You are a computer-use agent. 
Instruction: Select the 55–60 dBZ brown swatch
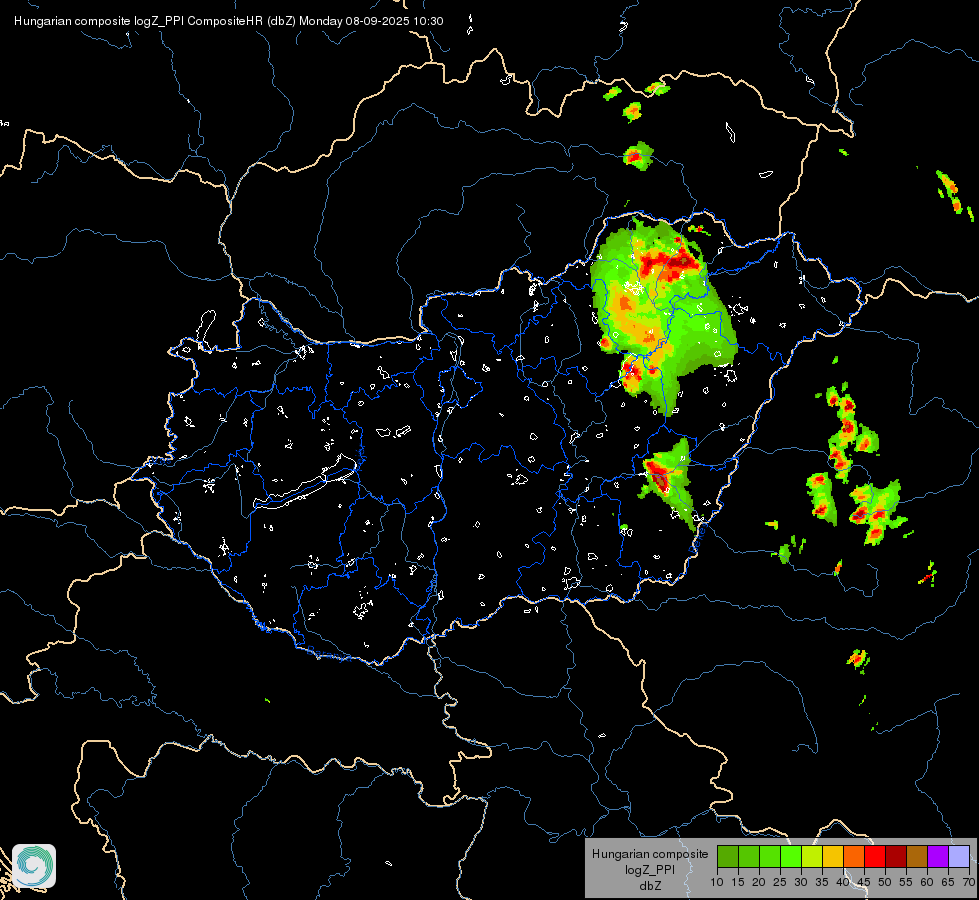(x=917, y=856)
